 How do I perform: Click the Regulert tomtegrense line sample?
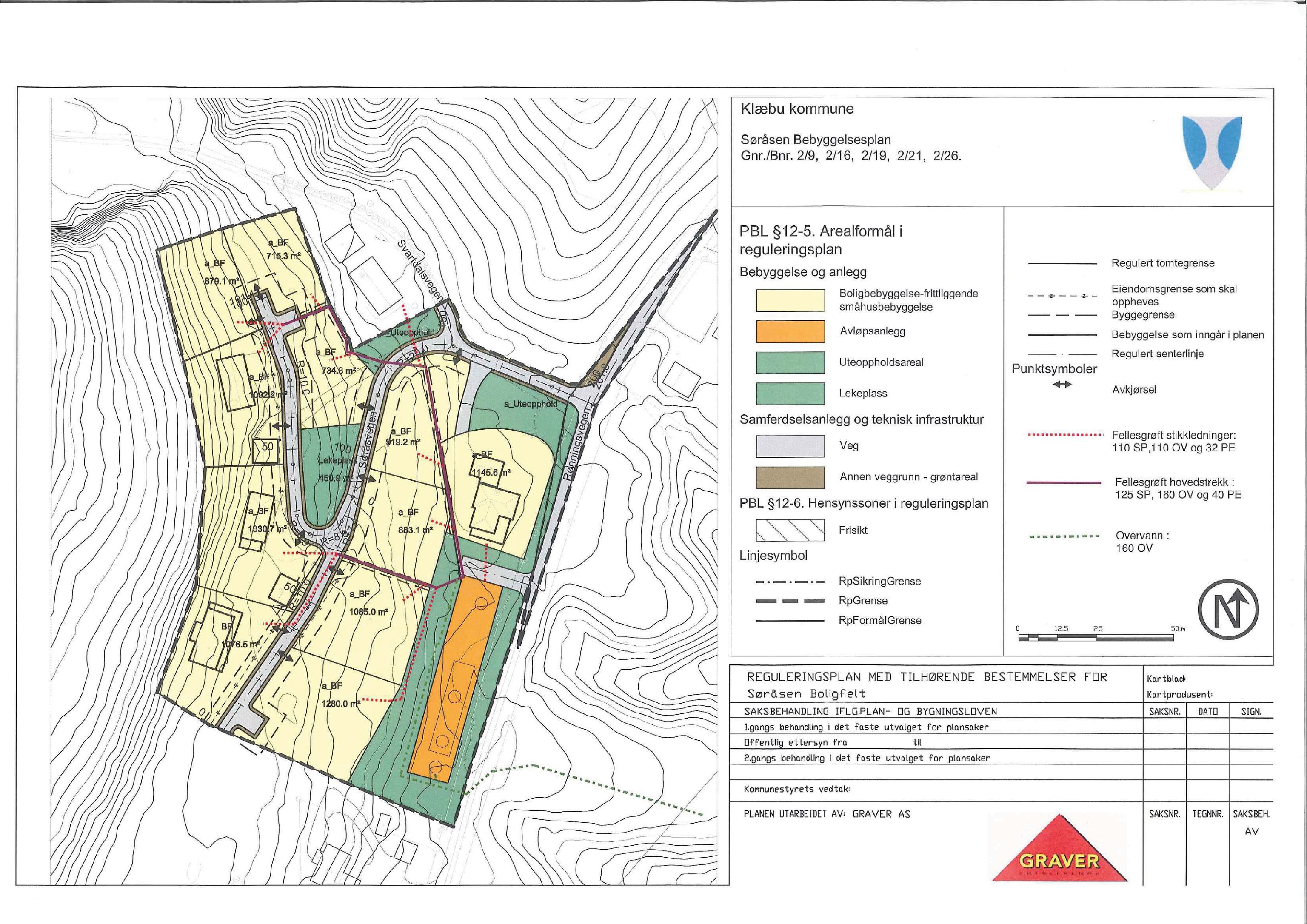pos(1062,264)
